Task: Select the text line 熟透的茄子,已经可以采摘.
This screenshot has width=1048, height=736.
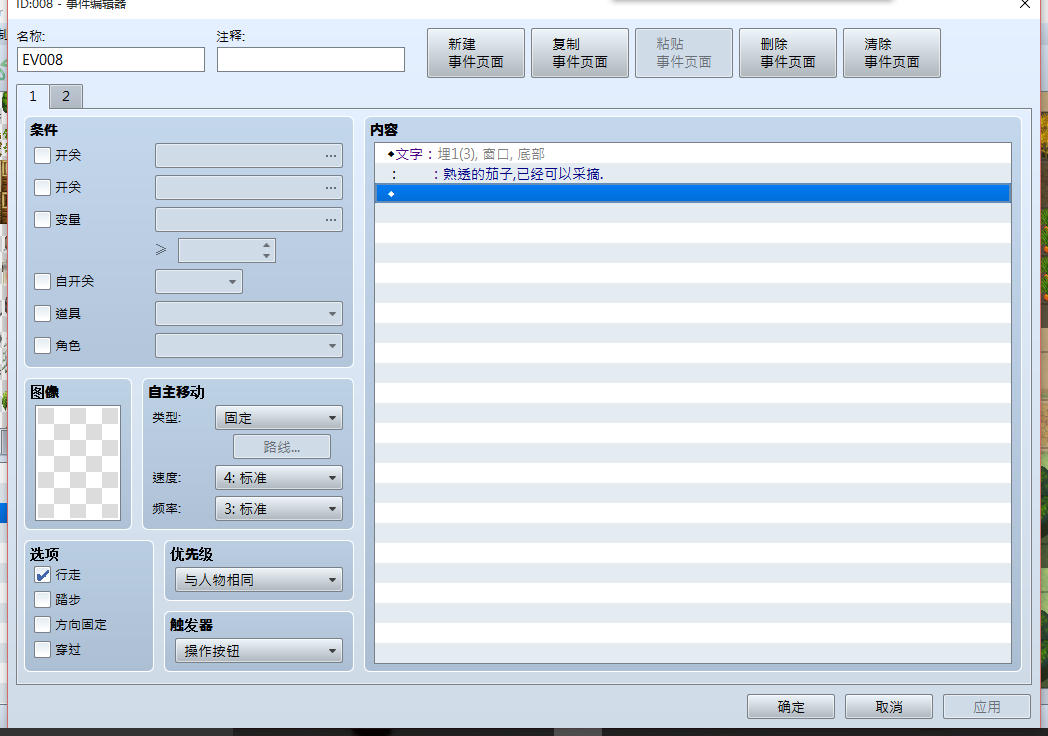Action: (x=692, y=174)
